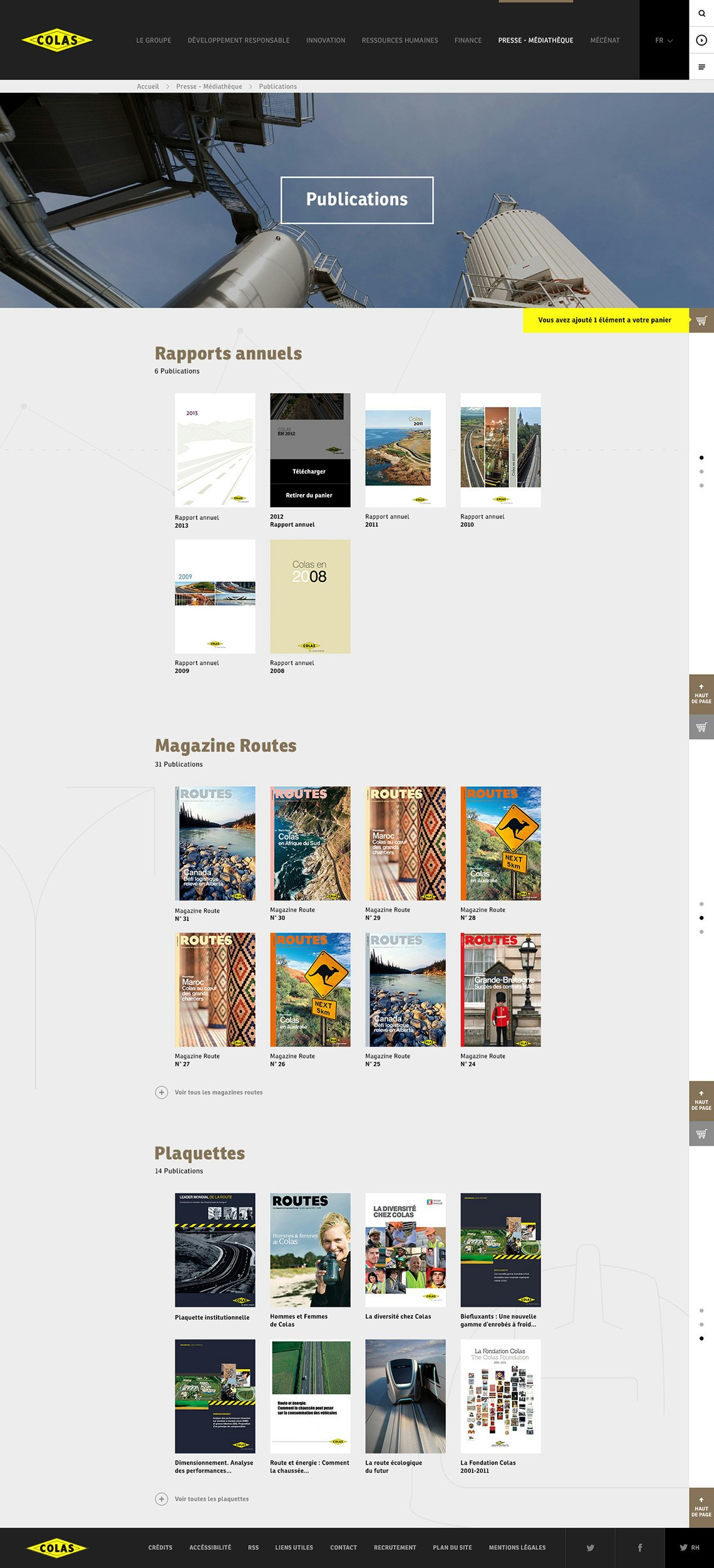Open Magazine Route N° 26 cover

pyautogui.click(x=310, y=990)
